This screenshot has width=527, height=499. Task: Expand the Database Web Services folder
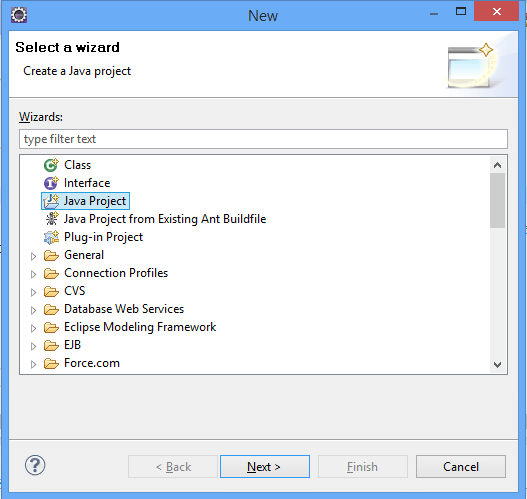coord(33,310)
